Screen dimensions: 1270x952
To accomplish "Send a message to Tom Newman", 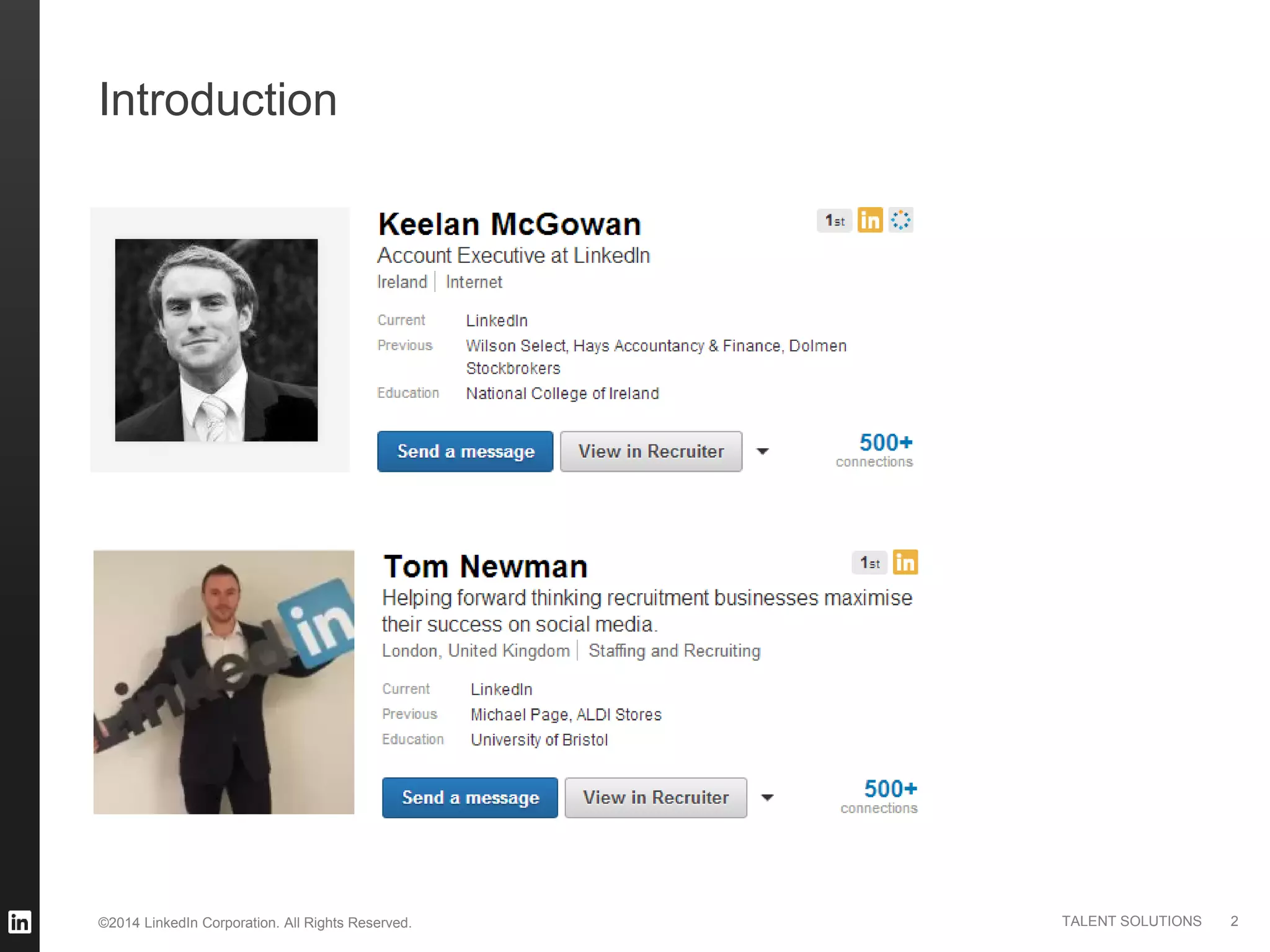I will click(470, 798).
